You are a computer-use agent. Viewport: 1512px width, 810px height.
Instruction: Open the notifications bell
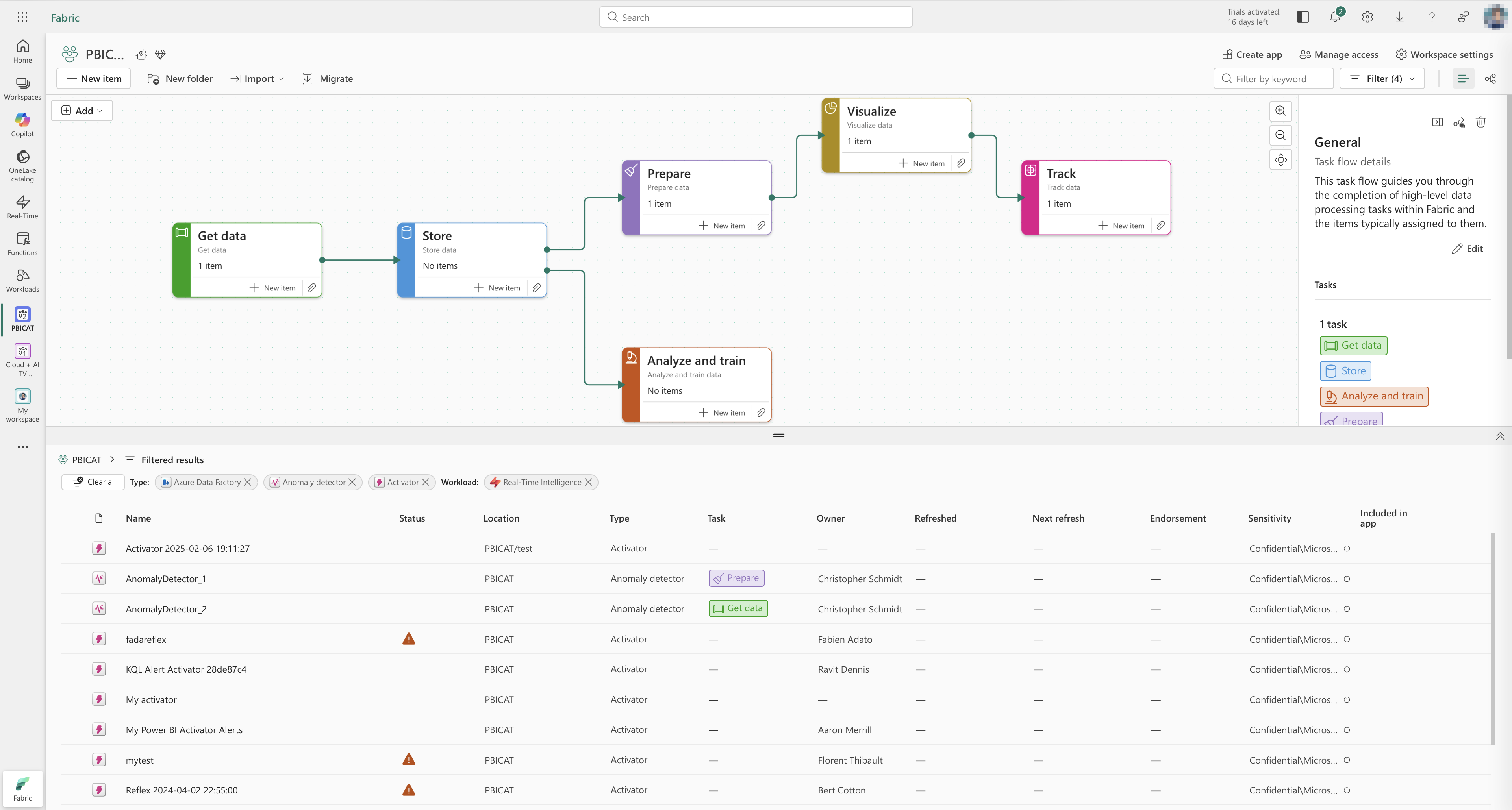pyautogui.click(x=1335, y=17)
